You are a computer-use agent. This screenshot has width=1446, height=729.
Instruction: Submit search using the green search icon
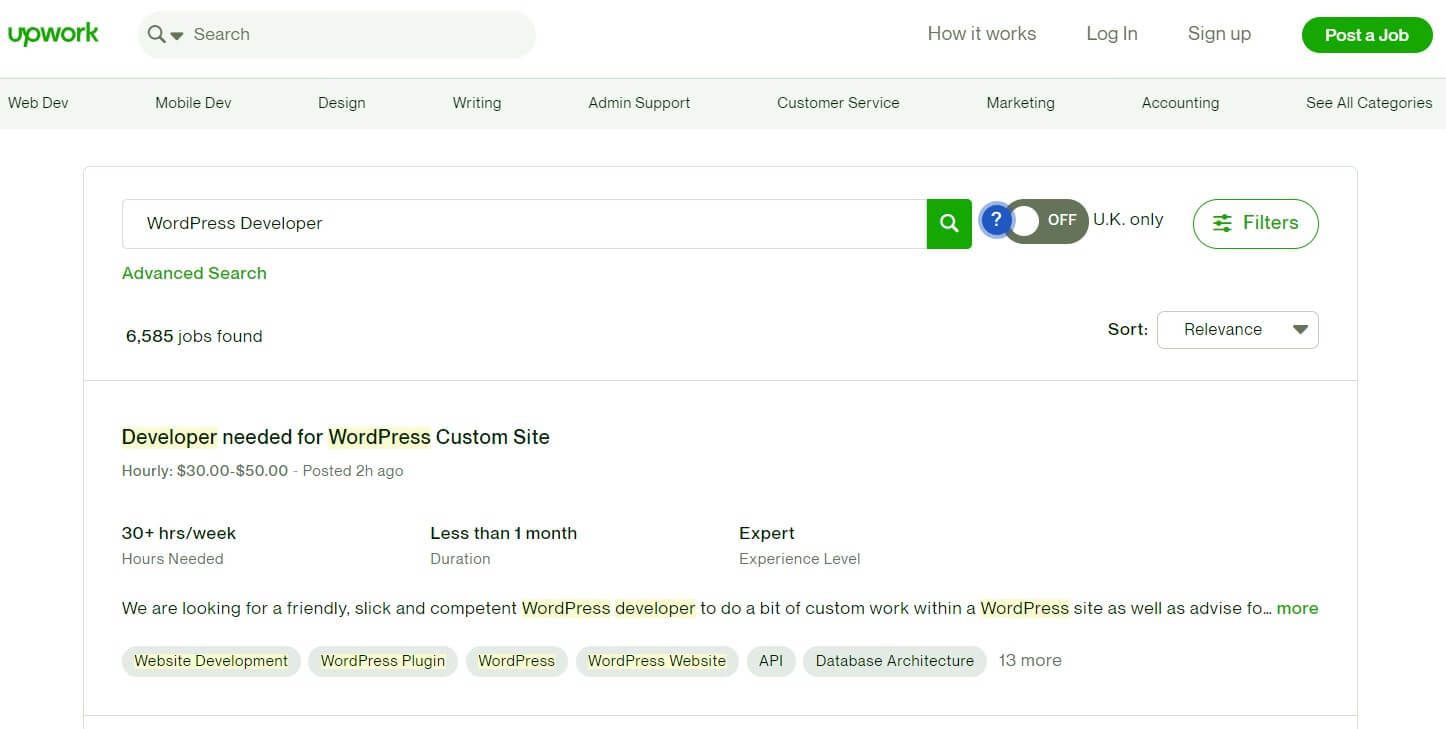click(x=948, y=223)
